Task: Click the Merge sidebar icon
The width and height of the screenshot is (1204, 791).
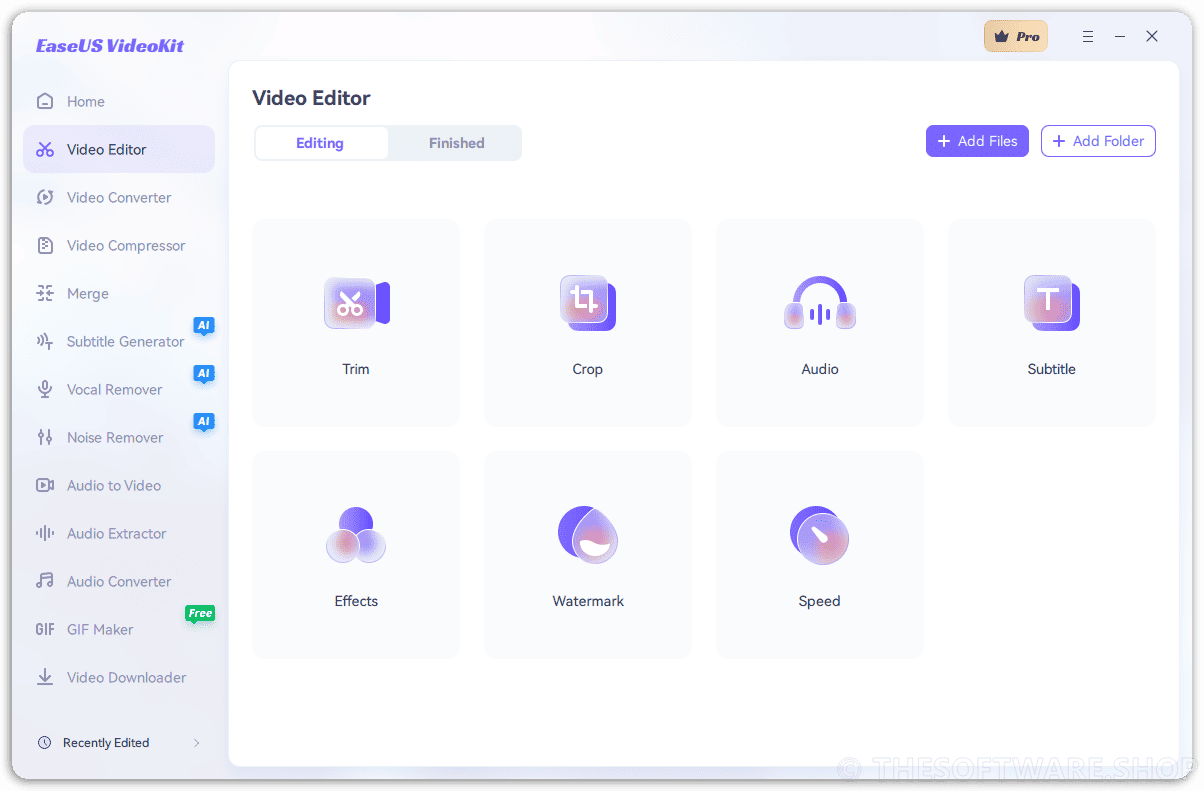Action: pos(45,293)
